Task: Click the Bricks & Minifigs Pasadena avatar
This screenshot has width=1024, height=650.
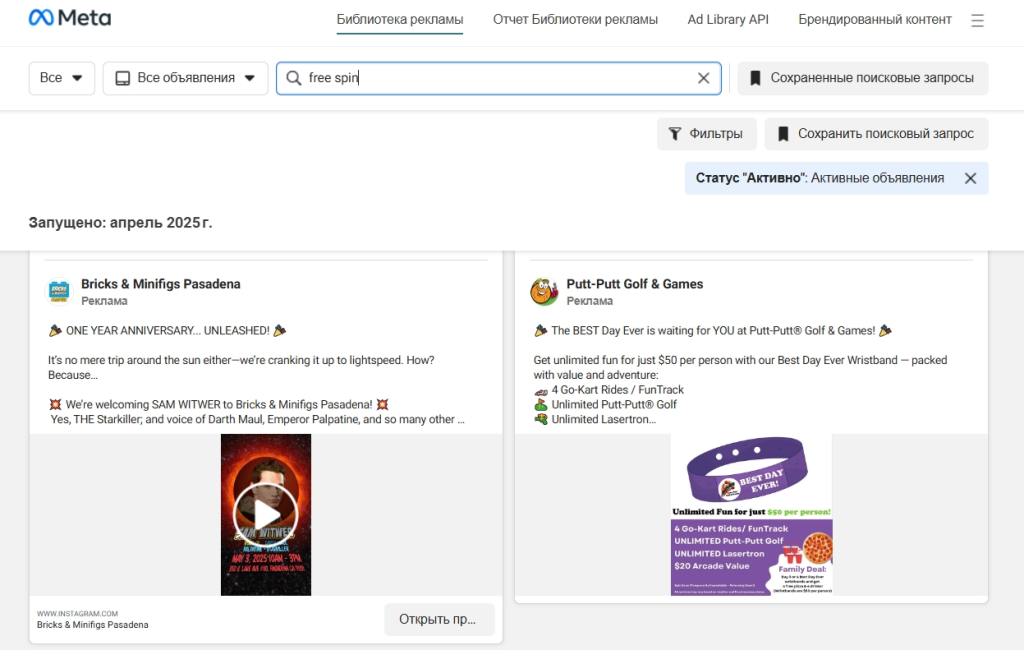Action: click(59, 291)
